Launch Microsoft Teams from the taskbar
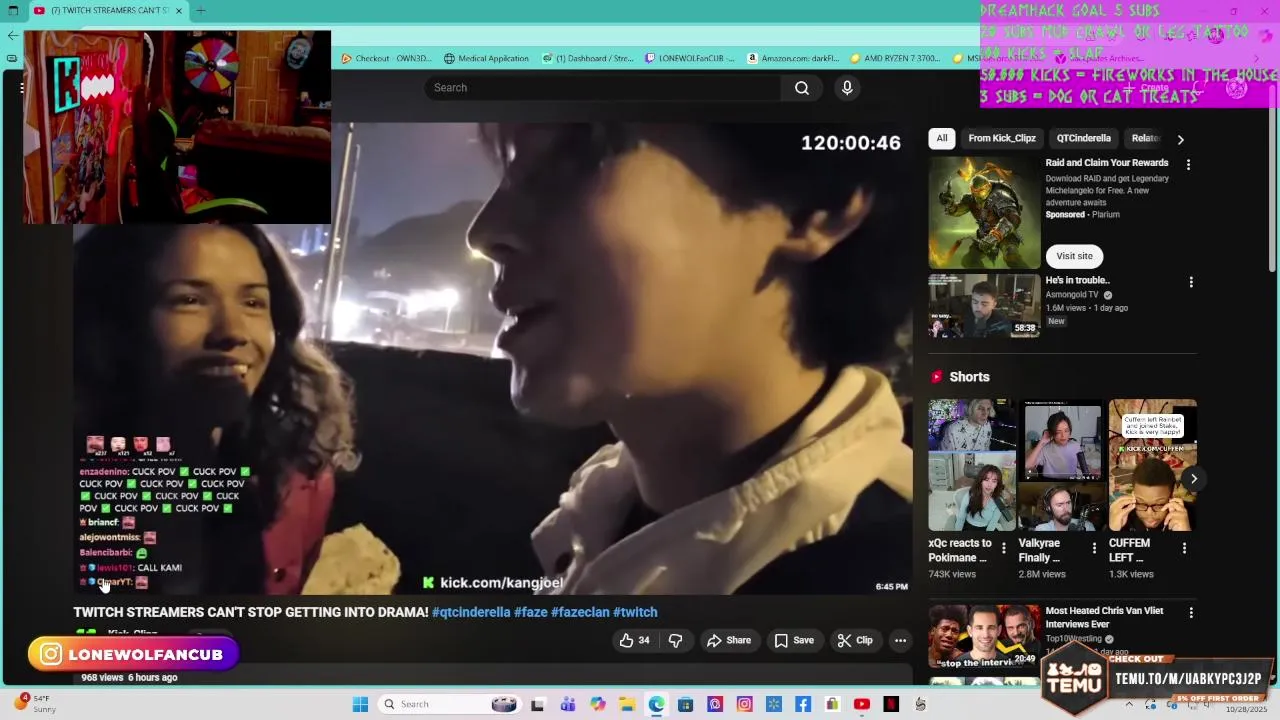1280x720 pixels. click(568, 704)
